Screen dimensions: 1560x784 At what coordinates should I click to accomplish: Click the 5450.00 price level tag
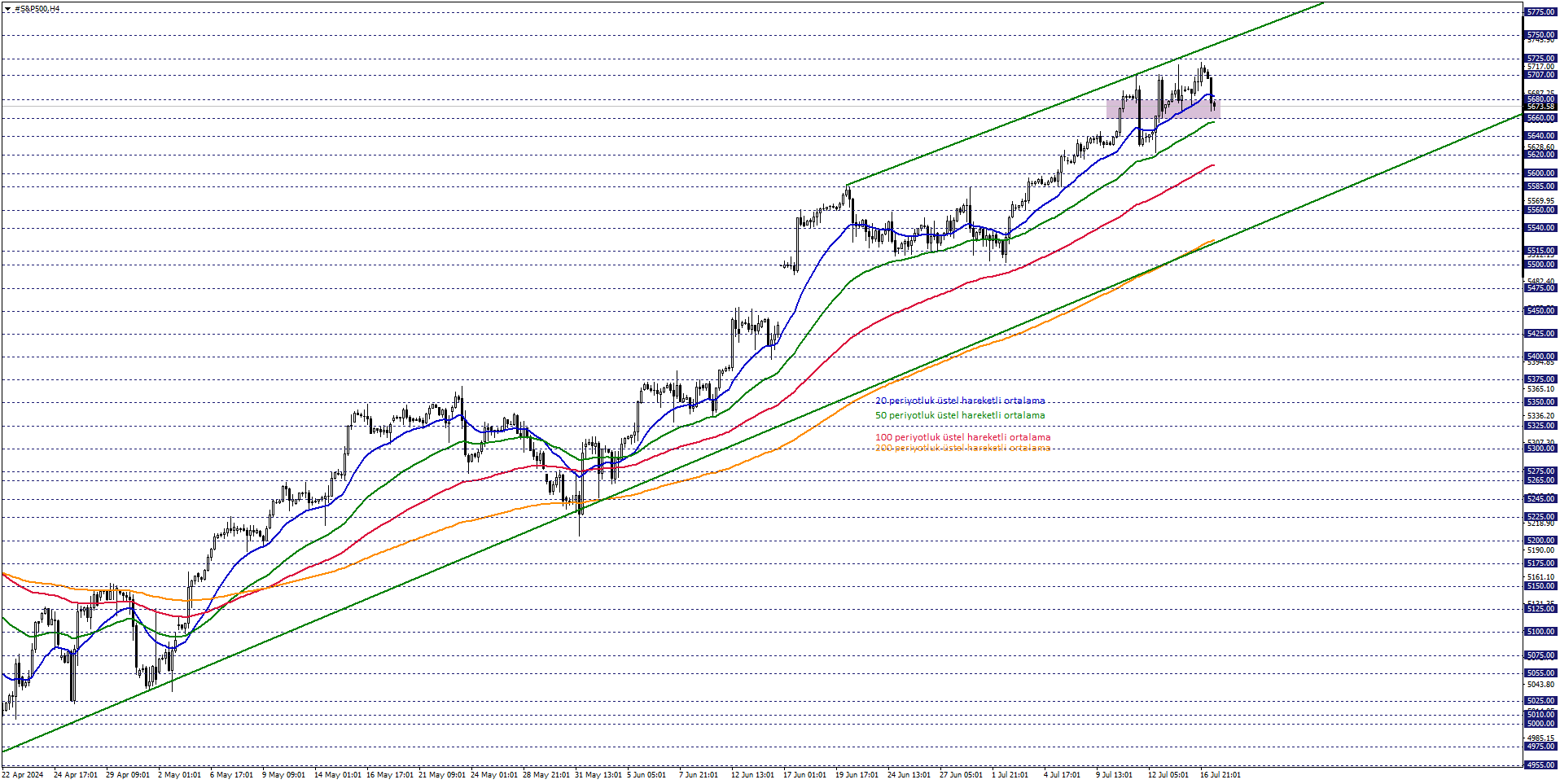[x=1540, y=310]
